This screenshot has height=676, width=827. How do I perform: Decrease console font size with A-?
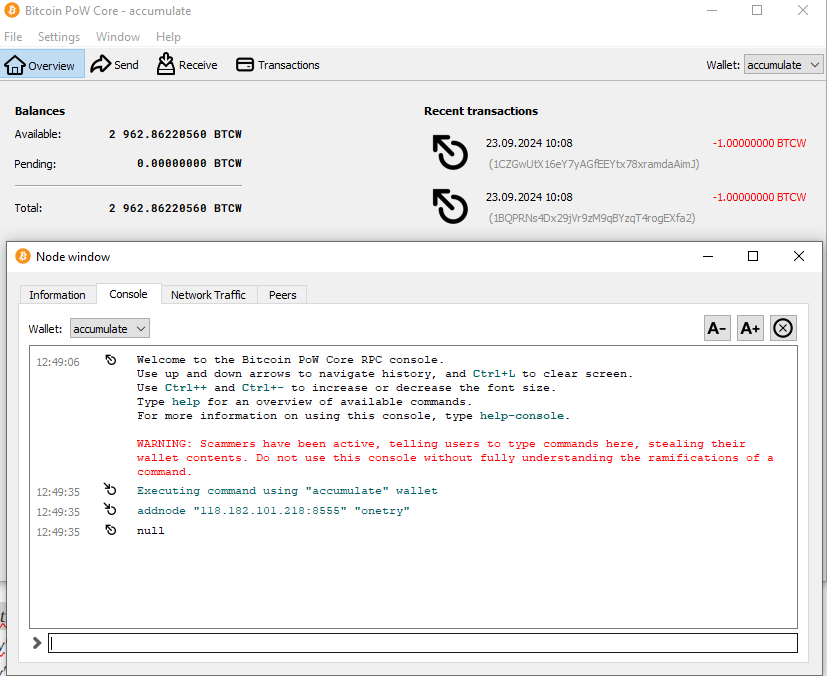(x=717, y=328)
